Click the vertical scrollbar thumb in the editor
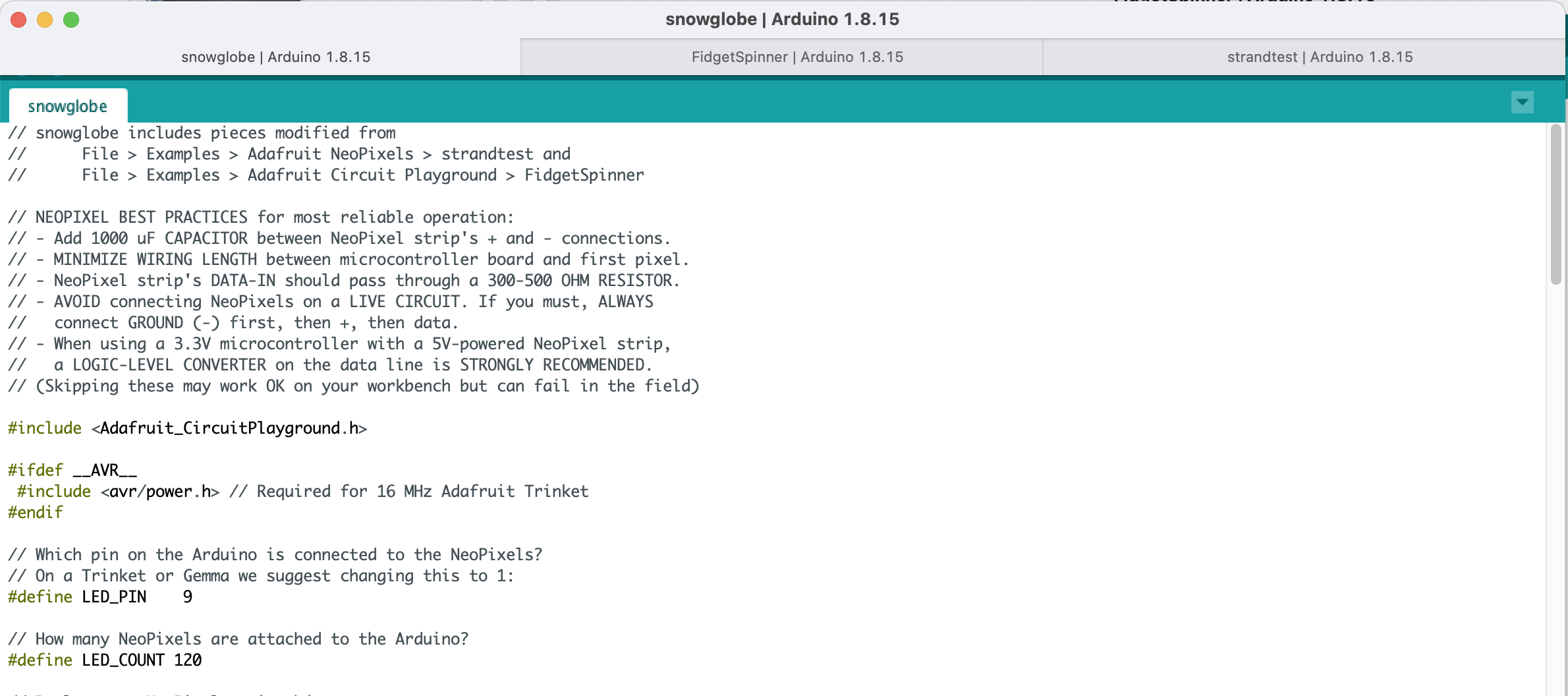The image size is (1568, 696). point(1556,204)
